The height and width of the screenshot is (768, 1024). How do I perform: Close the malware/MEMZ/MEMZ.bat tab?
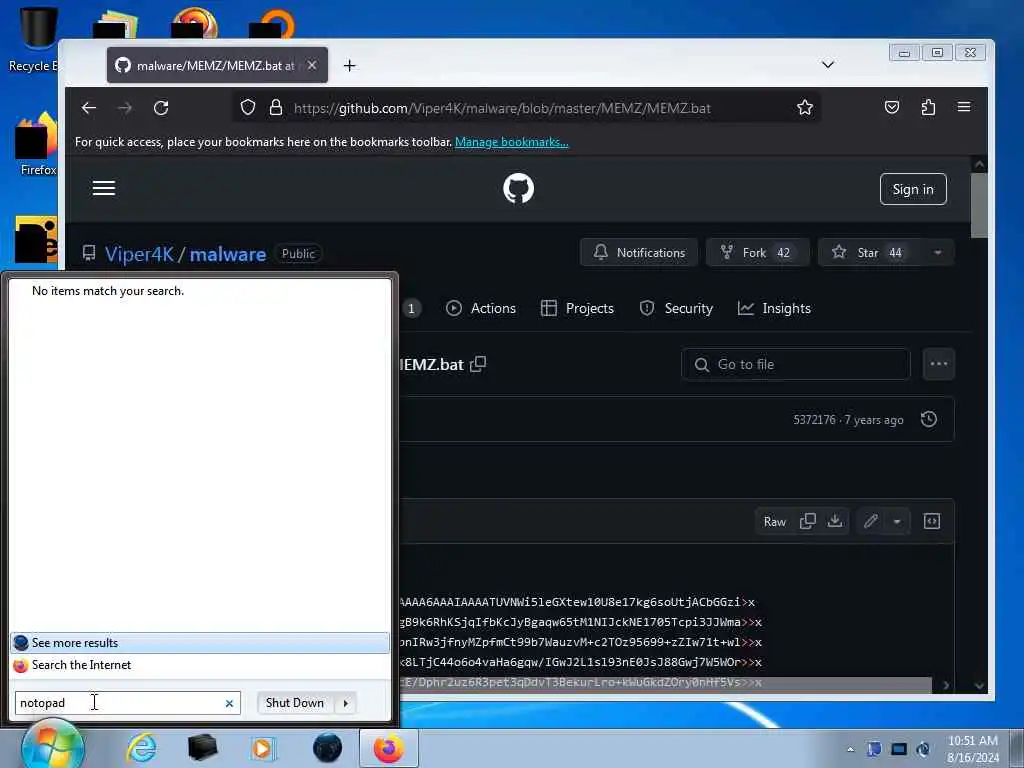[312, 65]
